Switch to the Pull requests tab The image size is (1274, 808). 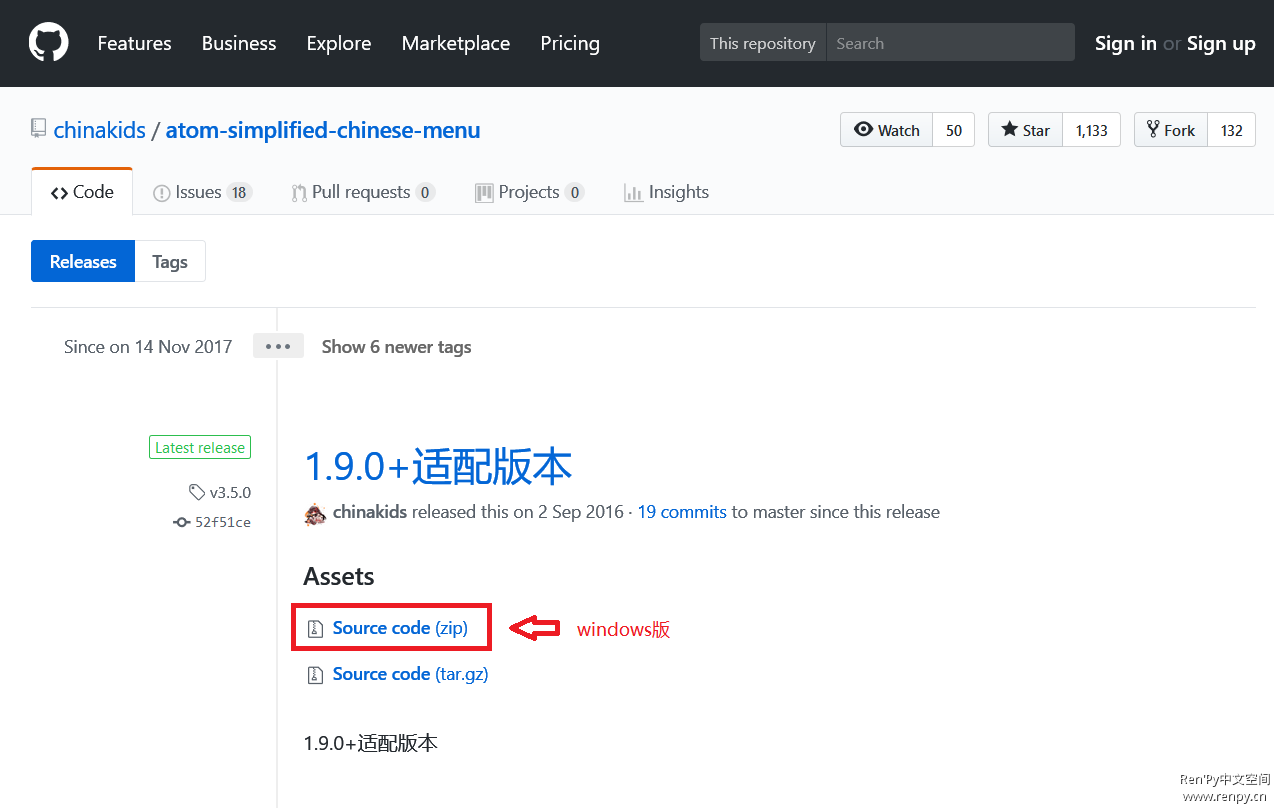coord(363,192)
